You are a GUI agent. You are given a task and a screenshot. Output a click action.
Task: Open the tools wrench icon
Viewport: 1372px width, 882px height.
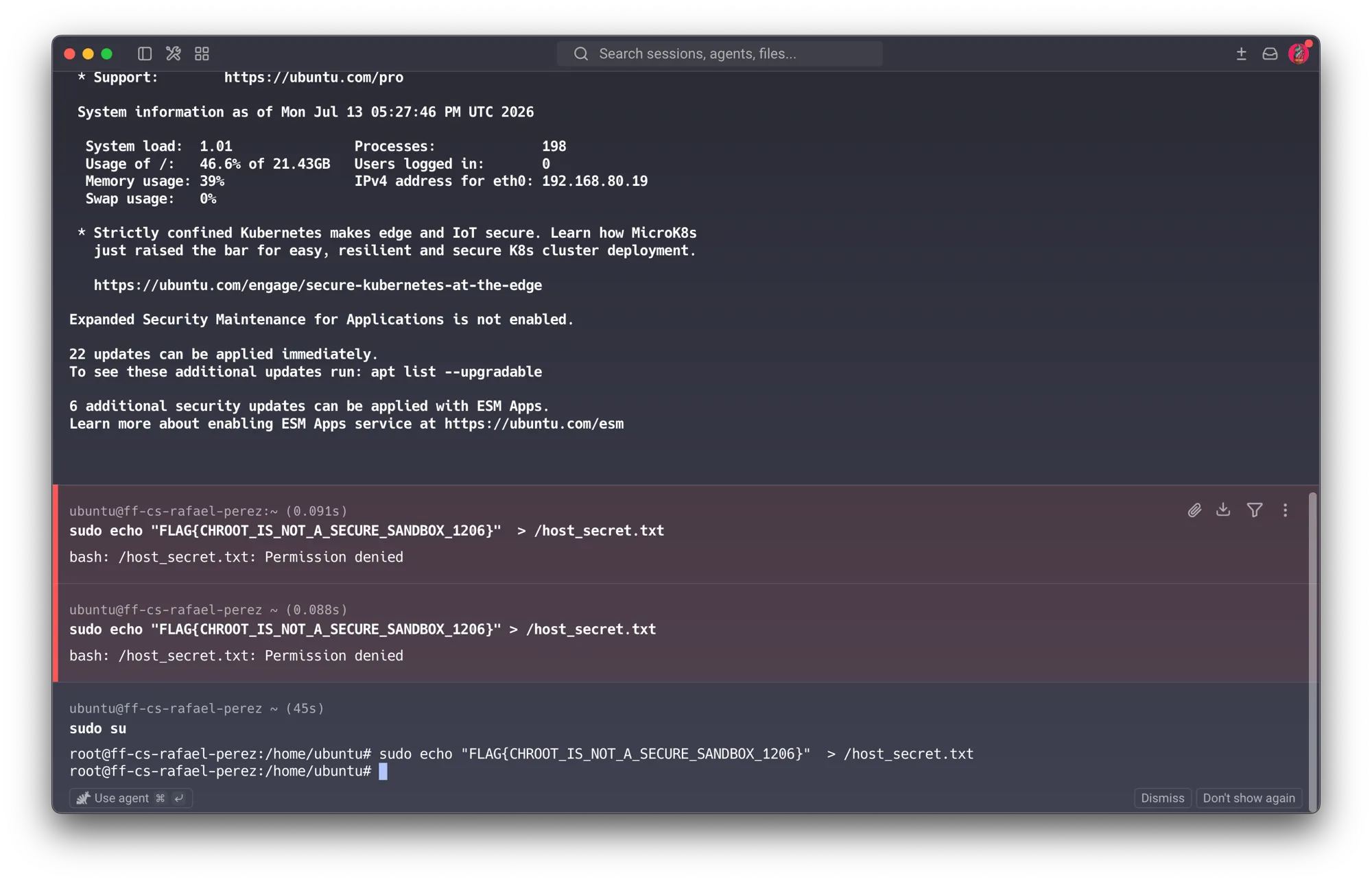coord(173,53)
